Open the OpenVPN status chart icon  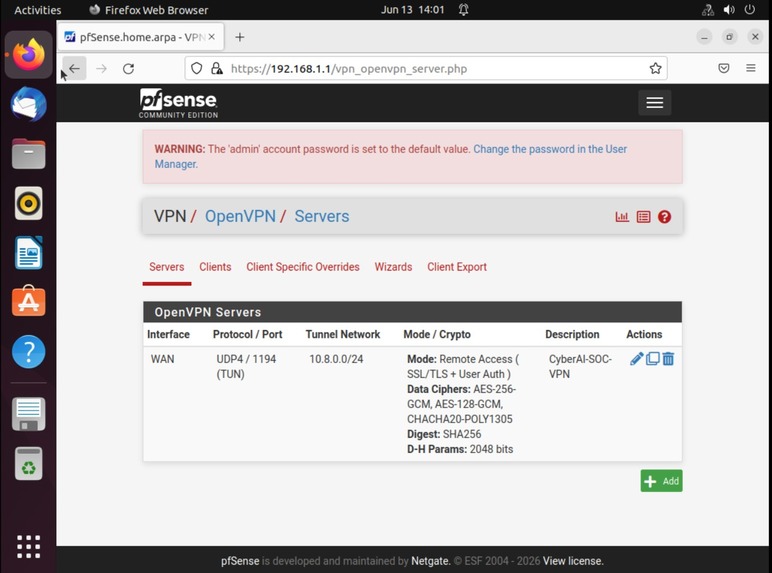[x=622, y=217]
